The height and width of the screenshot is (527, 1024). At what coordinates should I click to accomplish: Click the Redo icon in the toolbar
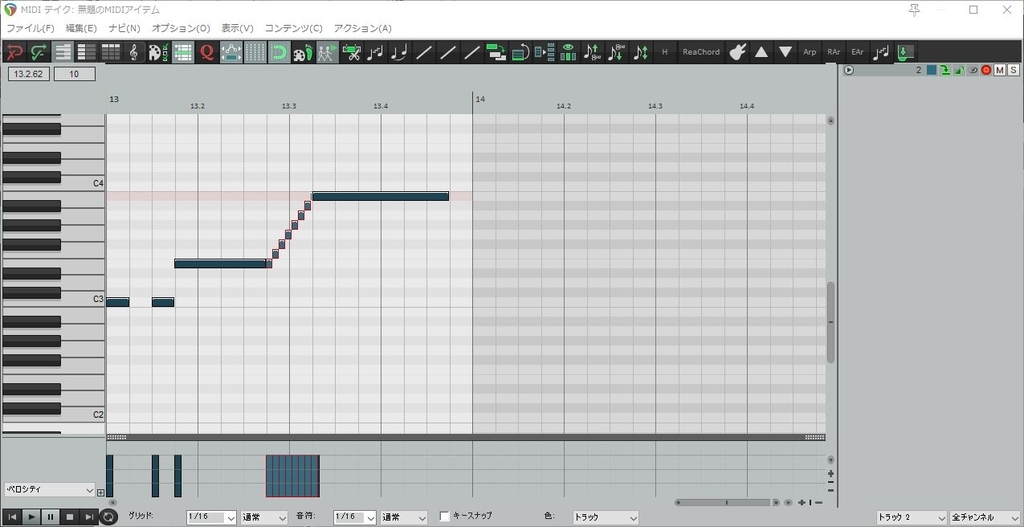click(39, 52)
